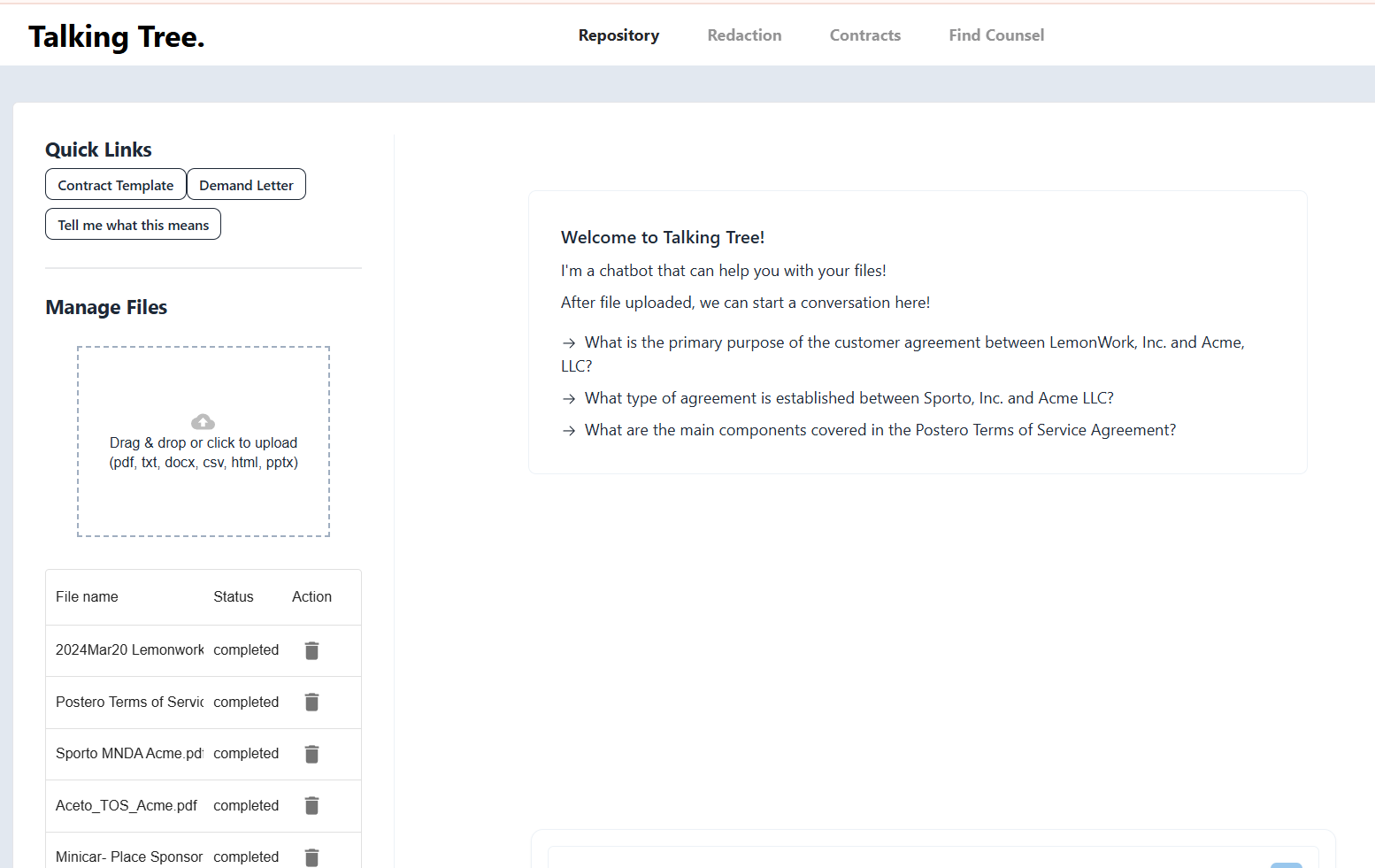Open the Contracts section

(x=864, y=35)
